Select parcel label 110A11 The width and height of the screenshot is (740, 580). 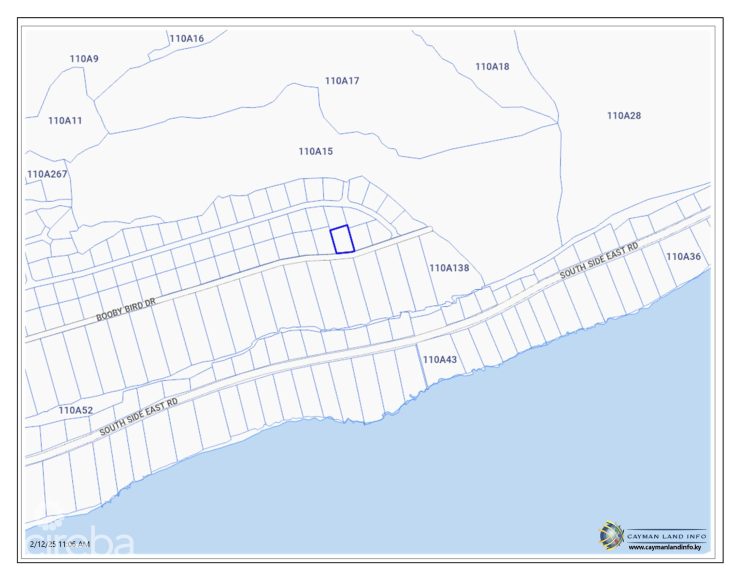[x=65, y=121]
